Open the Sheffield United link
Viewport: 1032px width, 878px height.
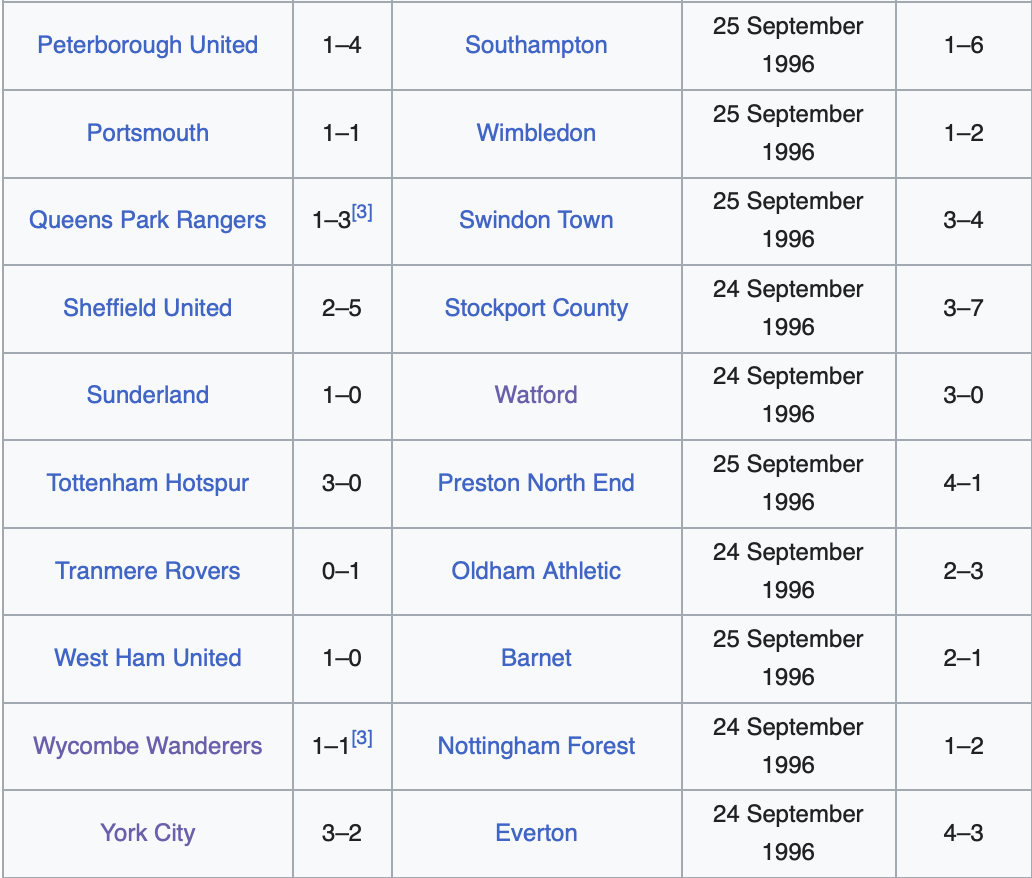(x=147, y=308)
